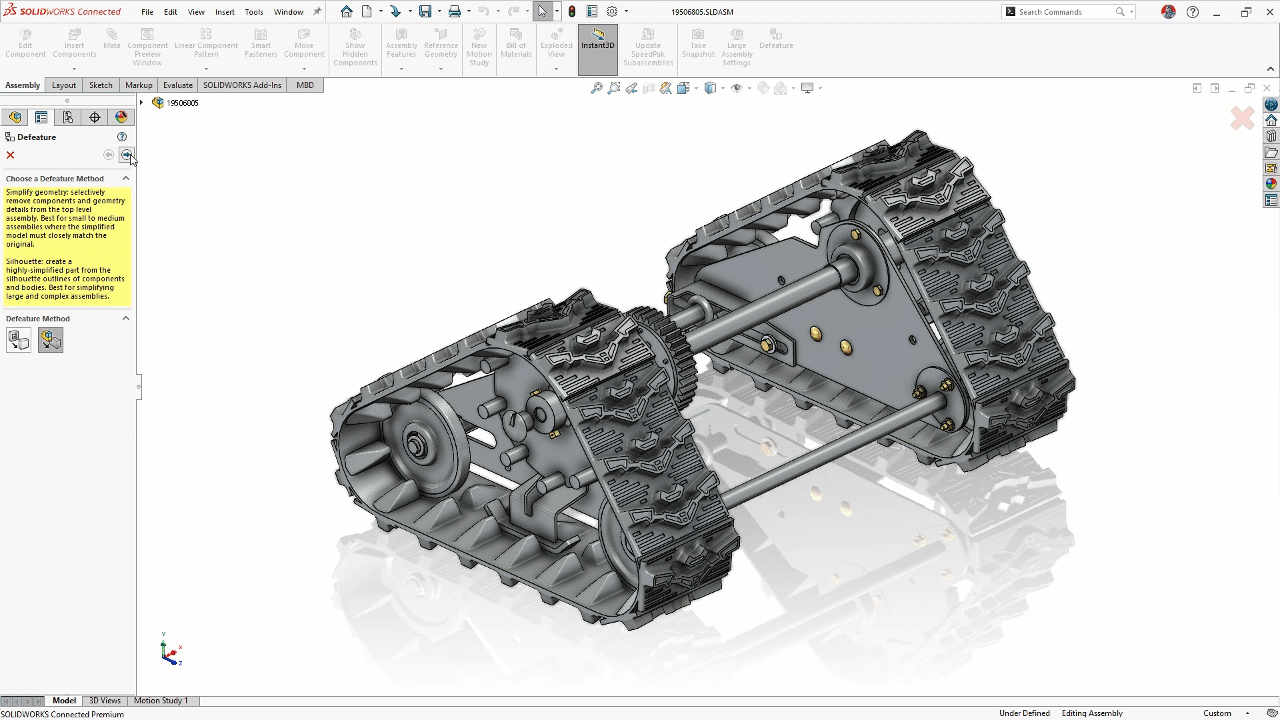The image size is (1280, 720).
Task: Collapse the Defeature Method section
Action: click(126, 319)
